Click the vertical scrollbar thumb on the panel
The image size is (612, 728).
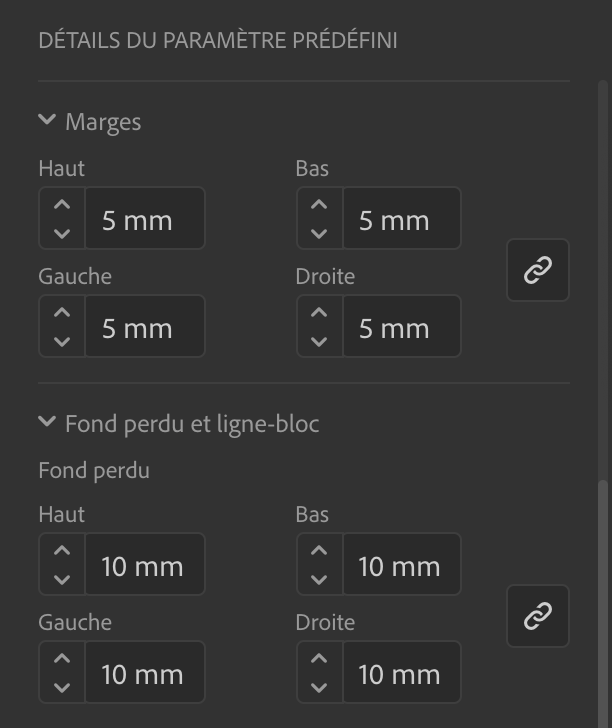click(x=603, y=604)
